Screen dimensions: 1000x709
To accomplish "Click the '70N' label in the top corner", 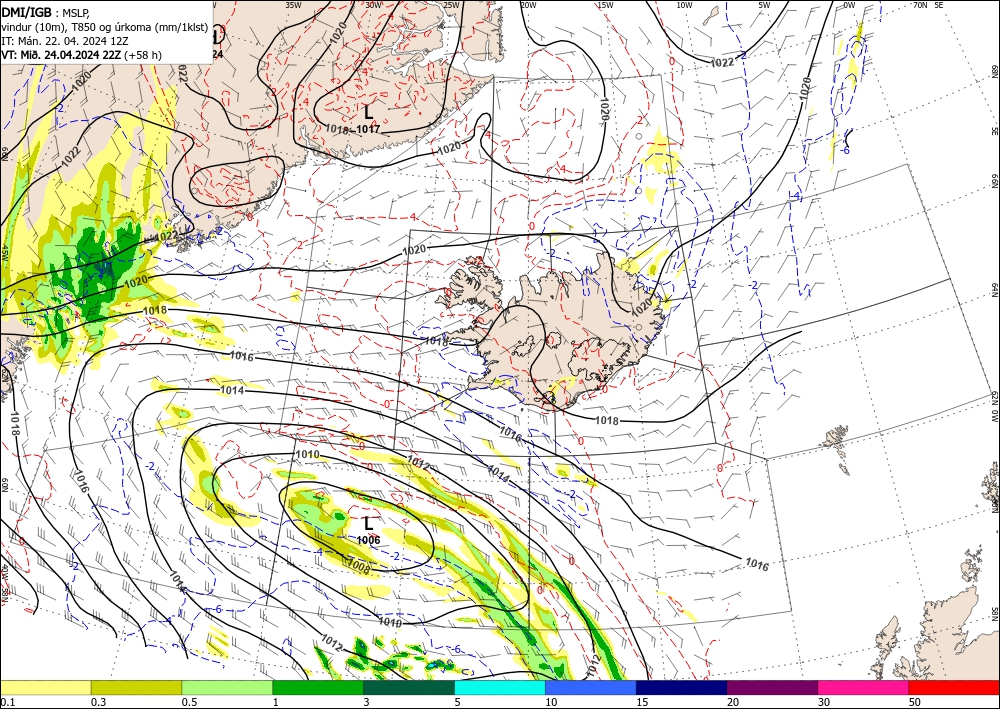I will pyautogui.click(x=920, y=4).
